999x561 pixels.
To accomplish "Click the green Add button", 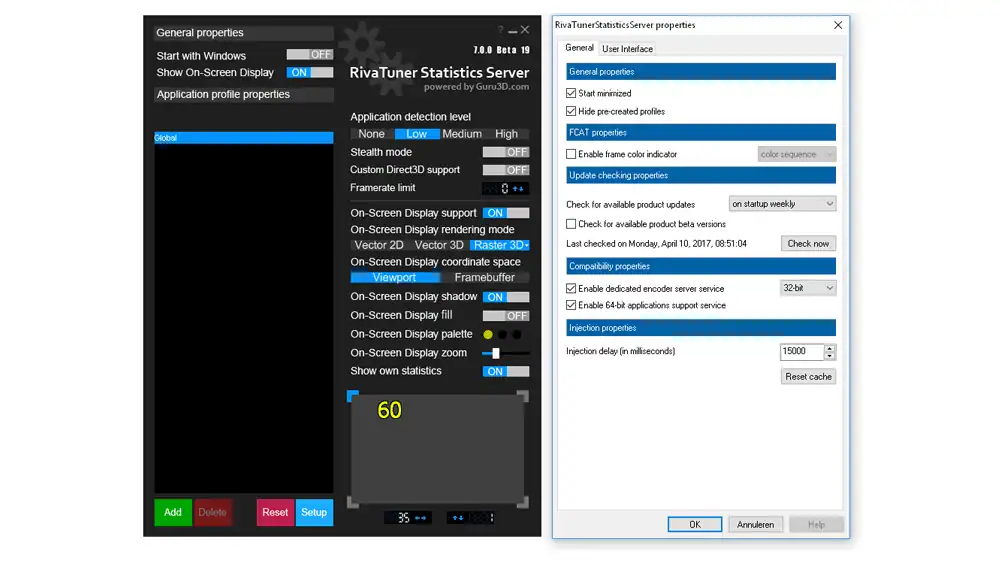I will click(173, 512).
